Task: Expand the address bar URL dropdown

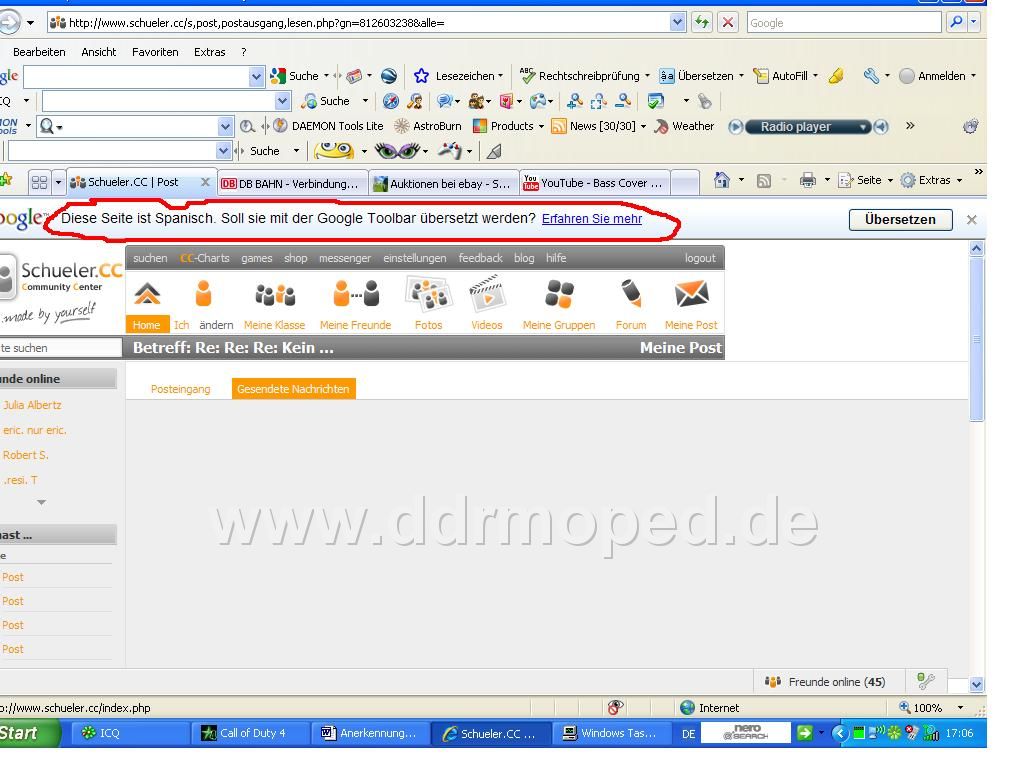Action: (677, 23)
